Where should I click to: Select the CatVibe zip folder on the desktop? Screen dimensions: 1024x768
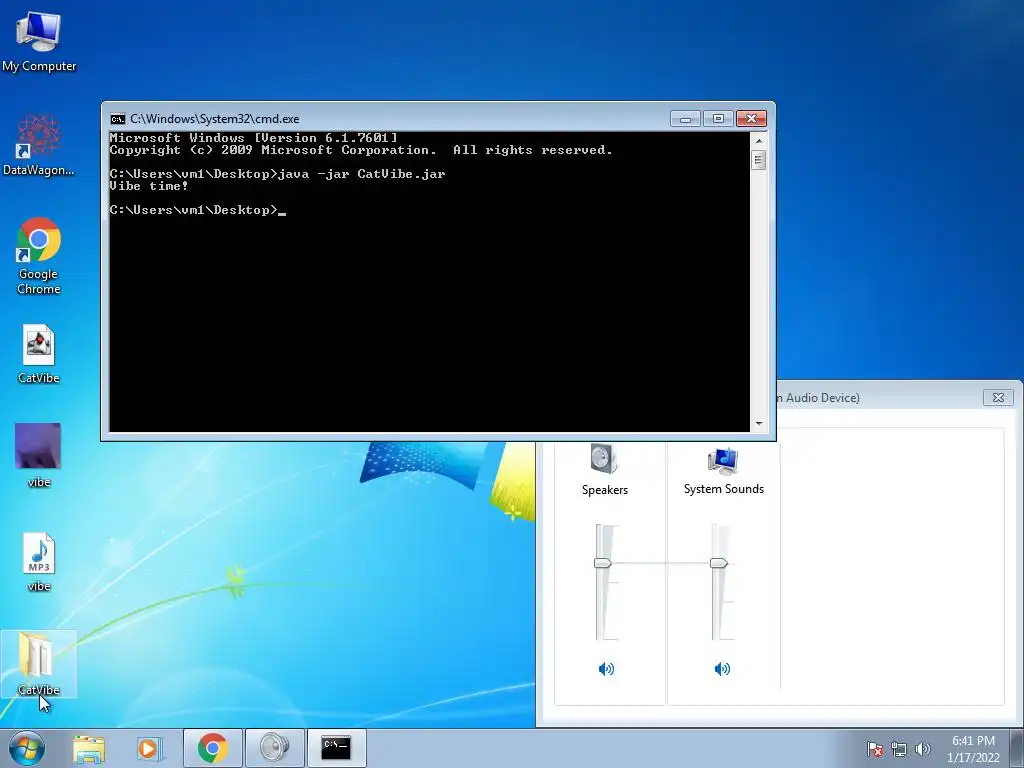click(x=39, y=664)
